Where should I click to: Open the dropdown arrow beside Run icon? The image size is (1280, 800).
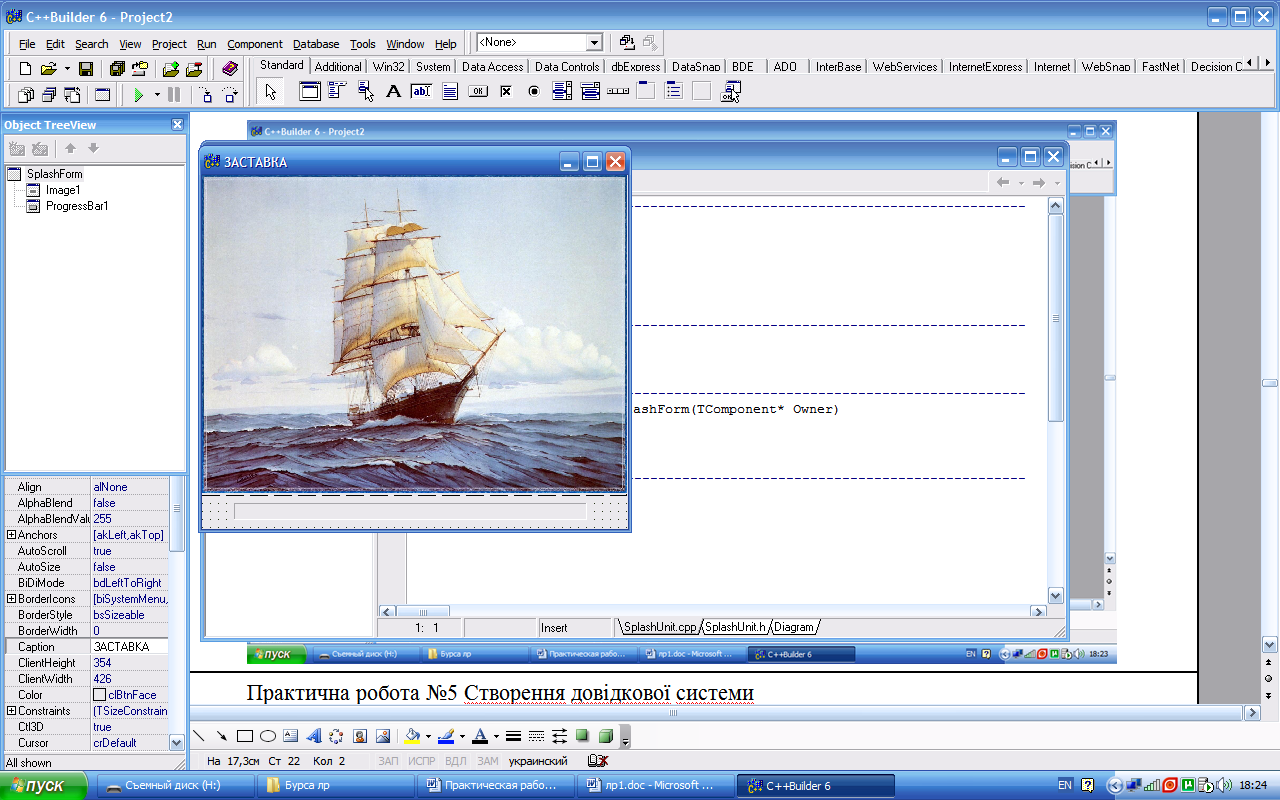[157, 95]
